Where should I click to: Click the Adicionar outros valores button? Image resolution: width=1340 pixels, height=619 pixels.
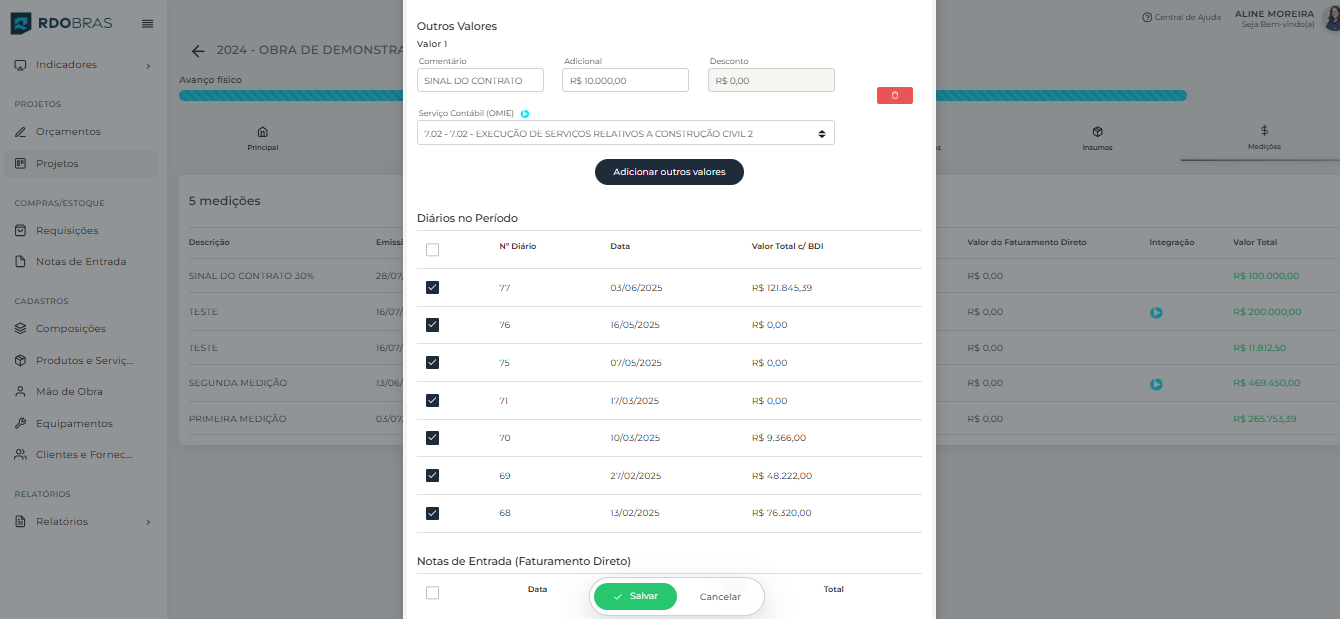[x=669, y=172]
